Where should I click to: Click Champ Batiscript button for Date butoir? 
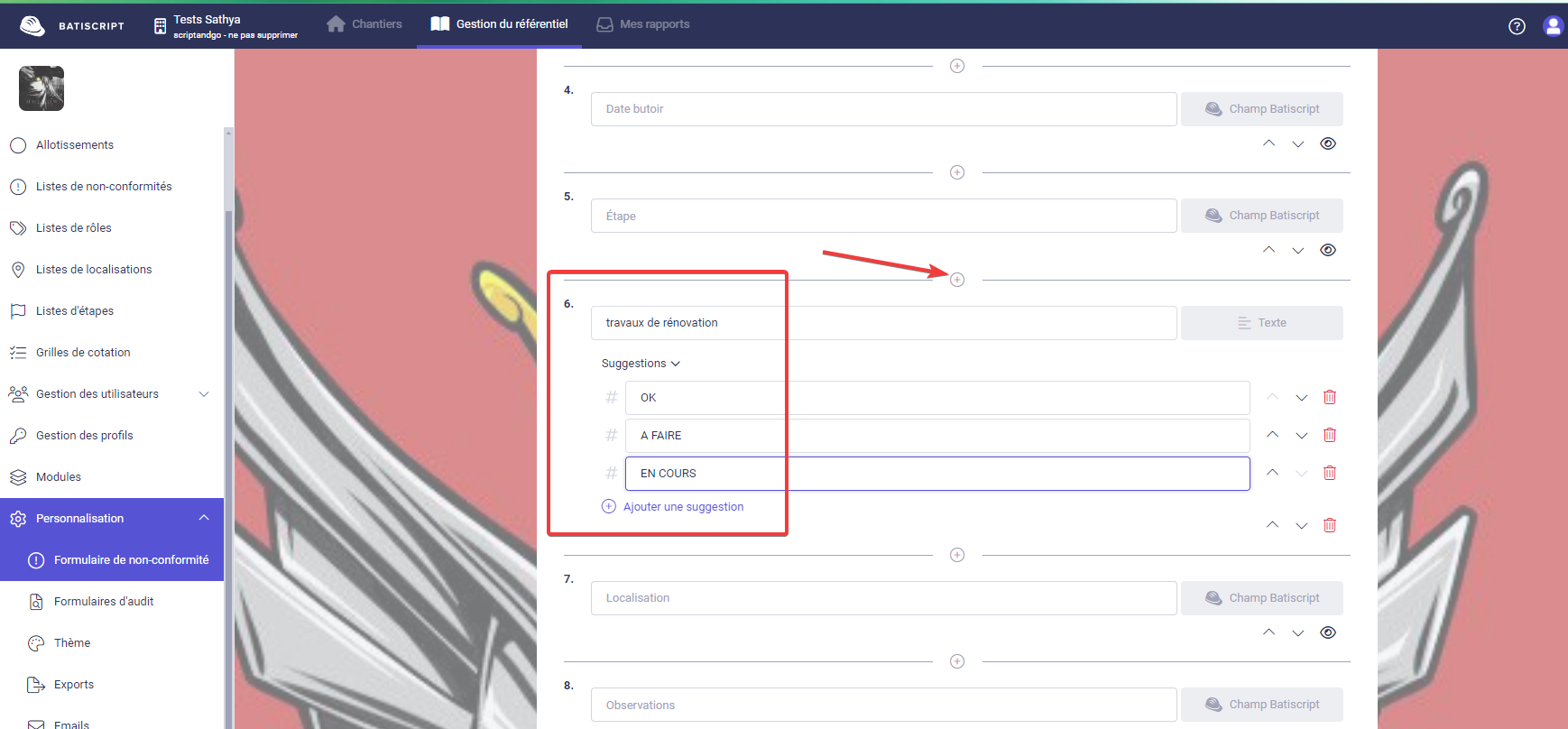pyautogui.click(x=1262, y=109)
